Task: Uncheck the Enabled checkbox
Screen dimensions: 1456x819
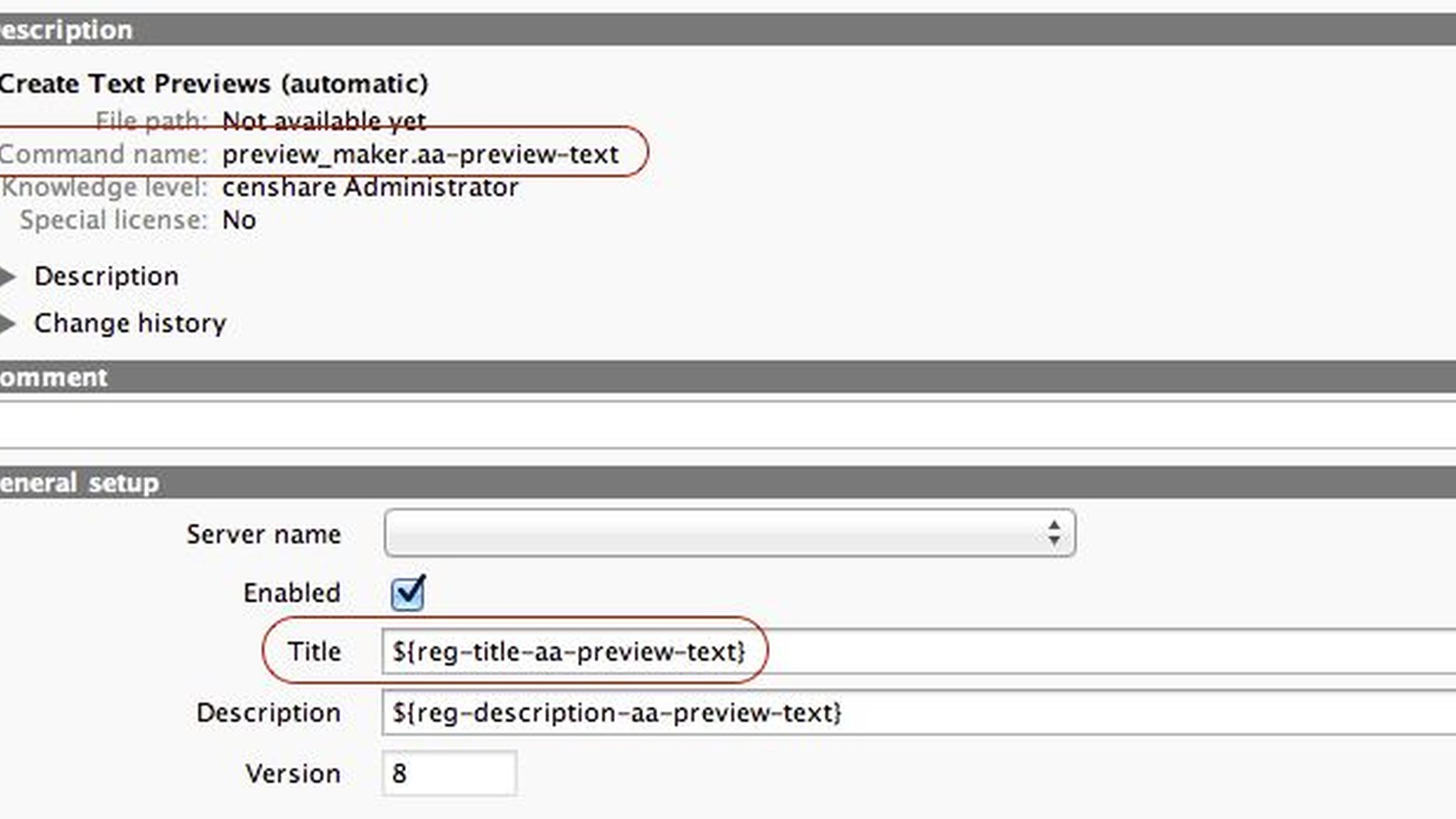Action: tap(407, 593)
